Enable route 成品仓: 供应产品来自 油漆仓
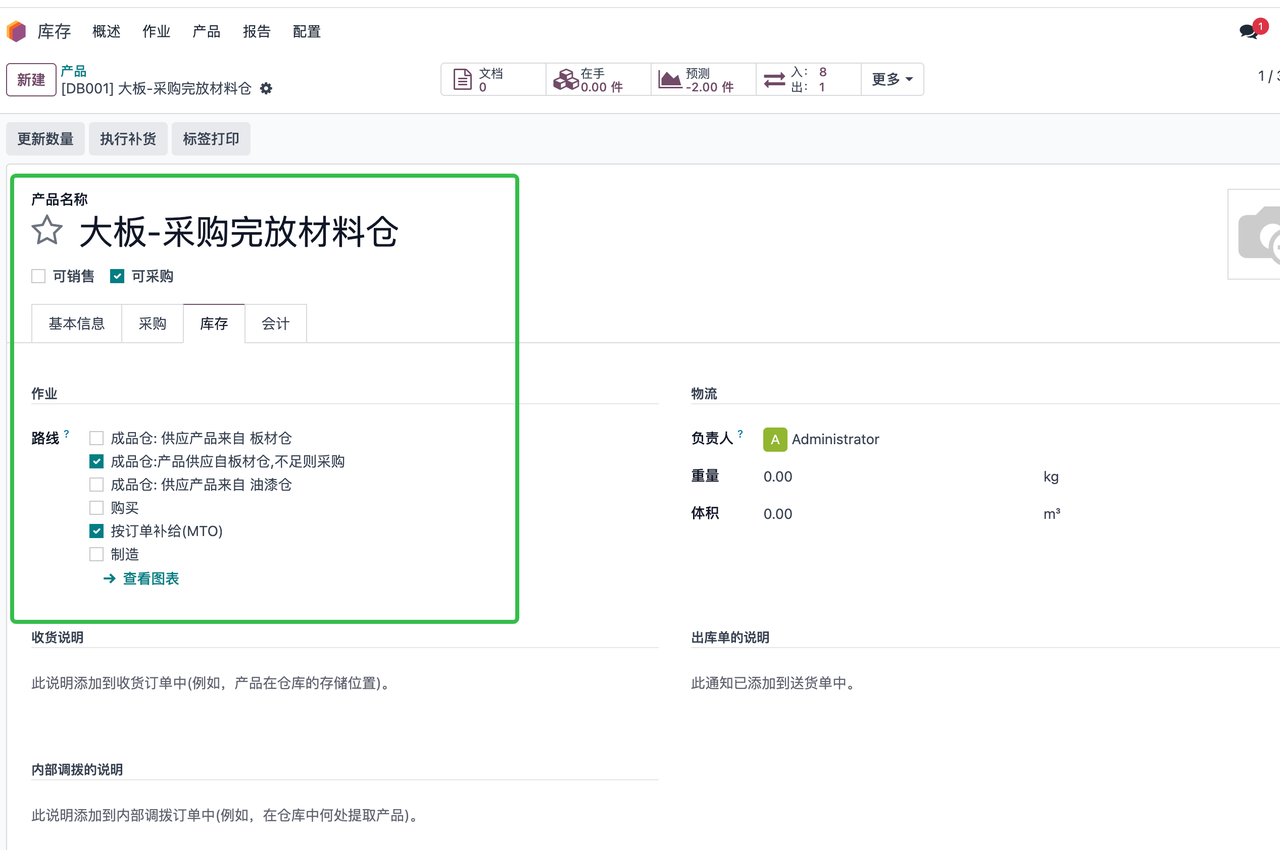1280x850 pixels. coord(97,485)
